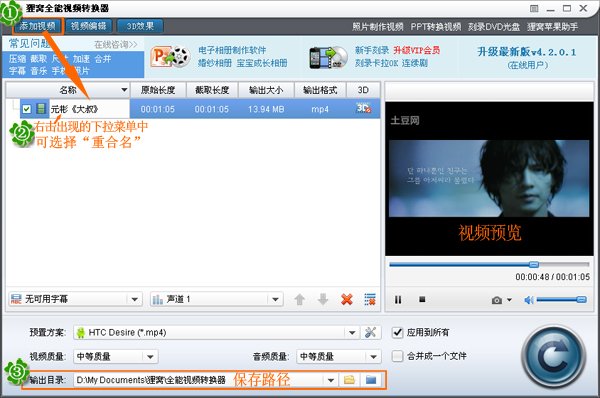This screenshot has height=398, width=600.
Task: Click the 压缩 FAQ link
Action: click(18, 59)
